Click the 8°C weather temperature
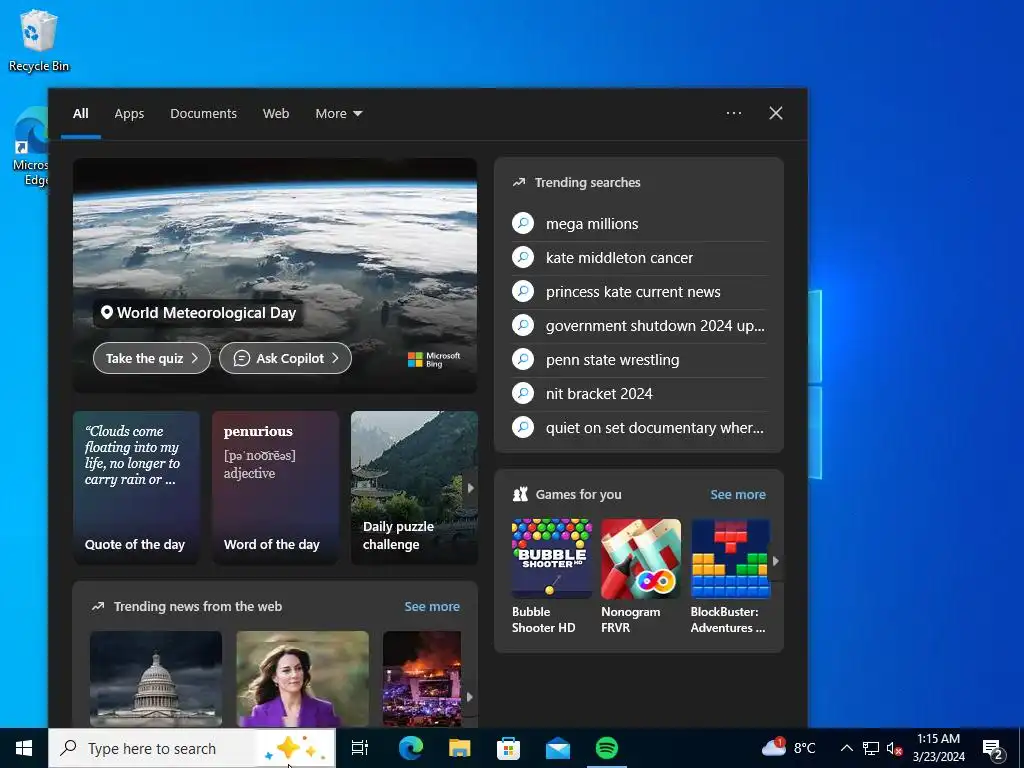 click(x=805, y=748)
